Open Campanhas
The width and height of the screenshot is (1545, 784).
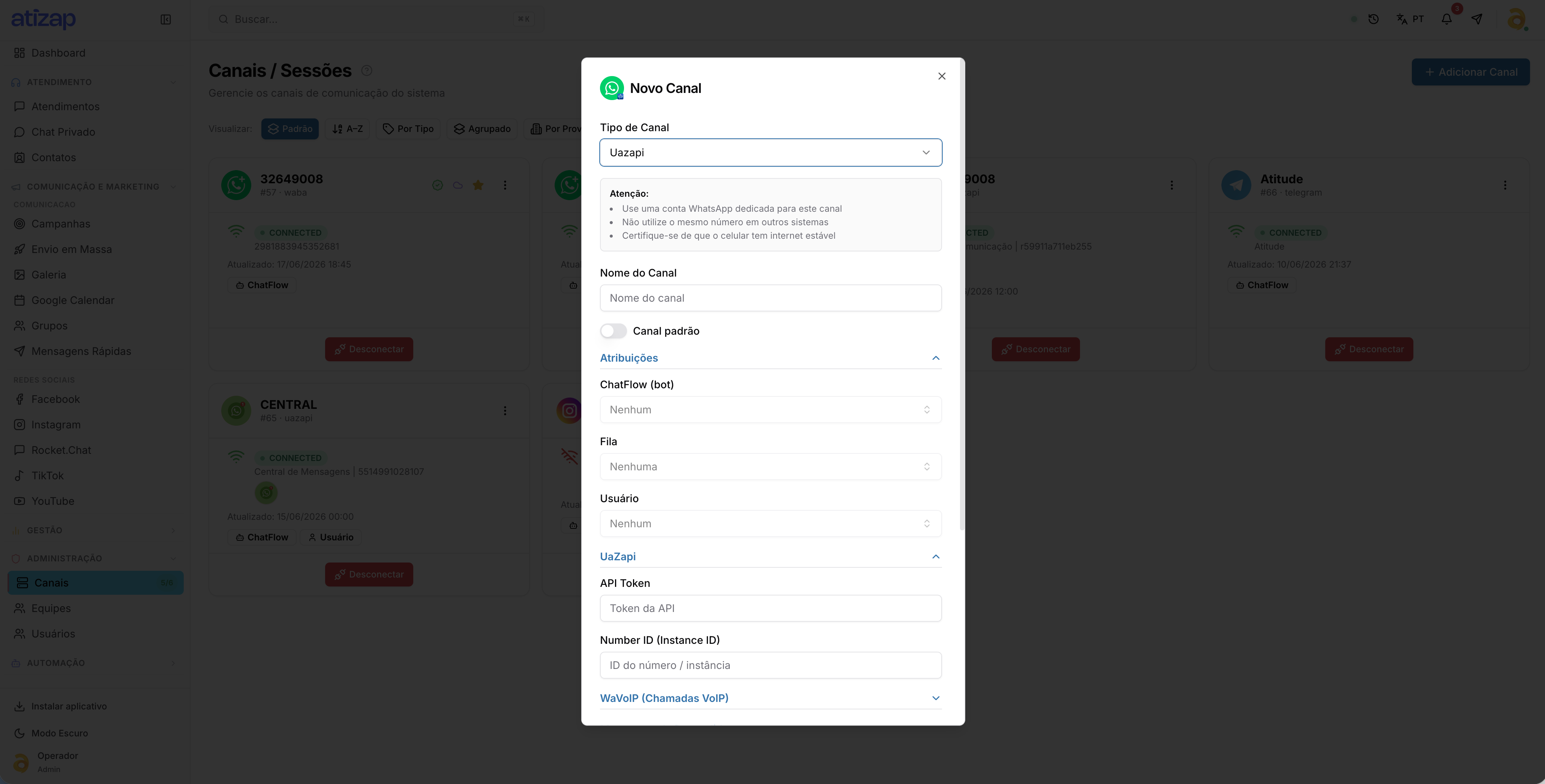point(95,224)
